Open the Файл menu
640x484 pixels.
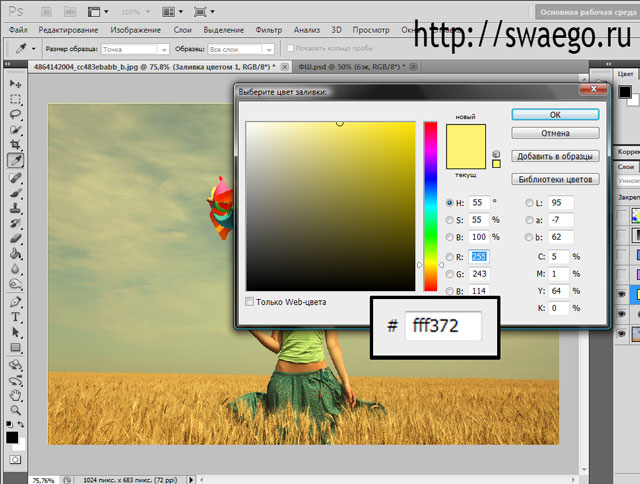(x=18, y=30)
